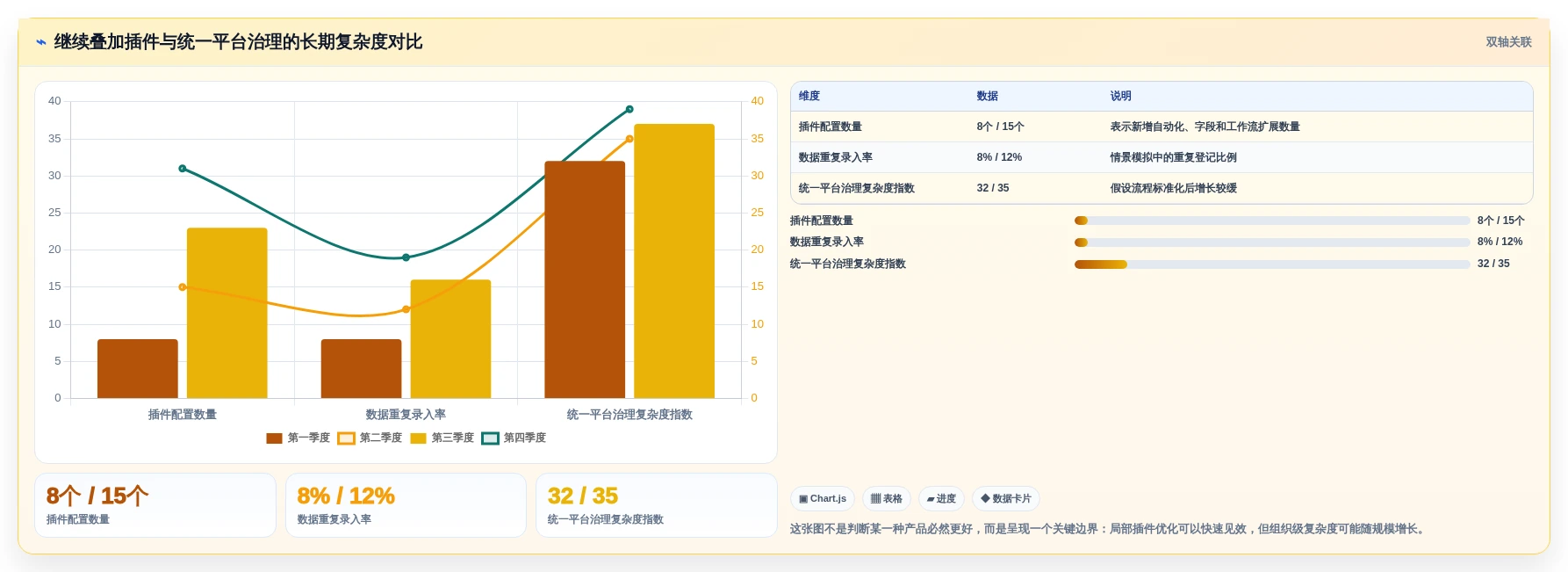
Task: Click the yellow bar for 统一平台治理复杂度指数
Action: [x=674, y=261]
